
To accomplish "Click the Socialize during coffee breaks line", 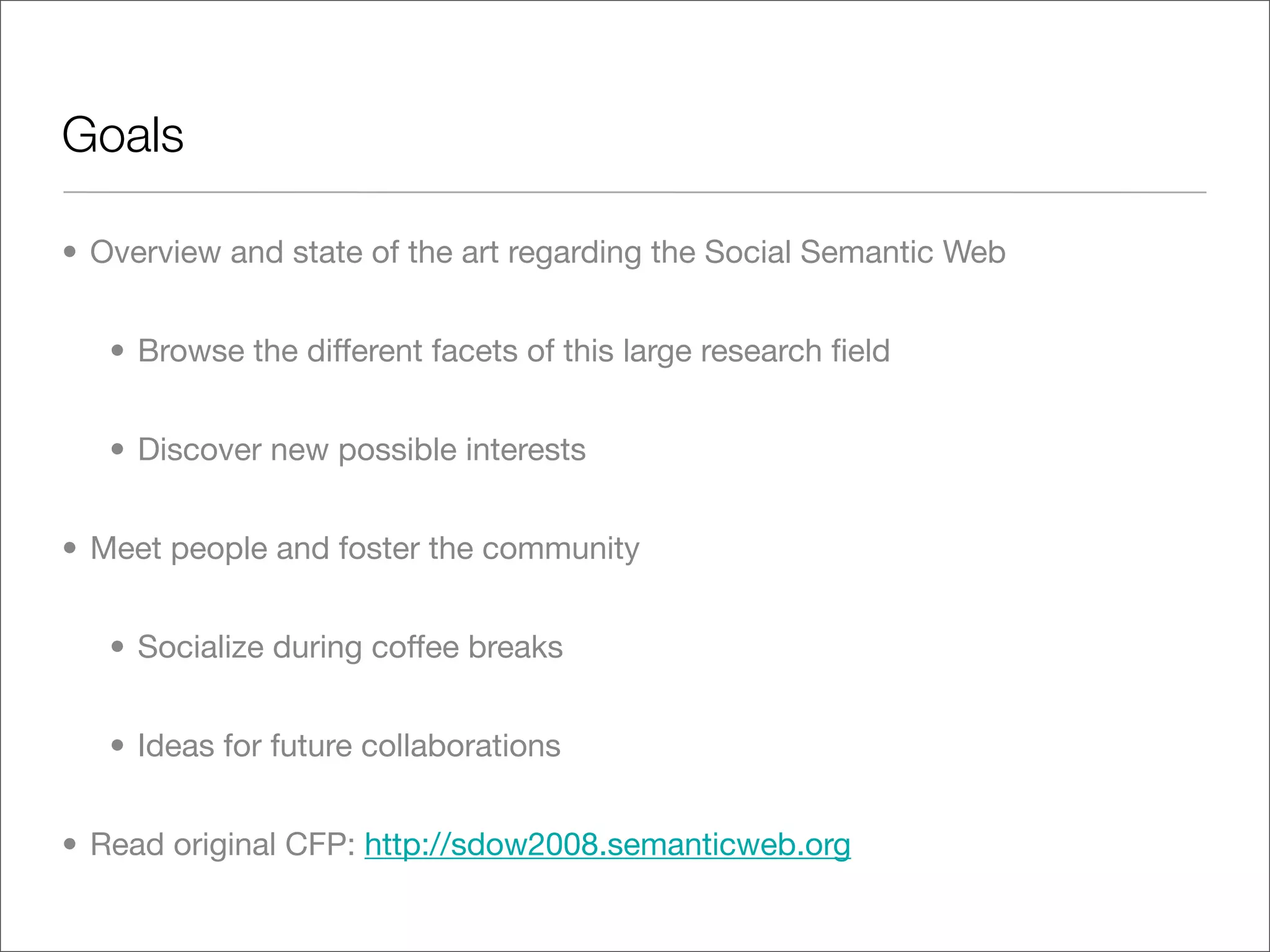I will click(x=350, y=647).
